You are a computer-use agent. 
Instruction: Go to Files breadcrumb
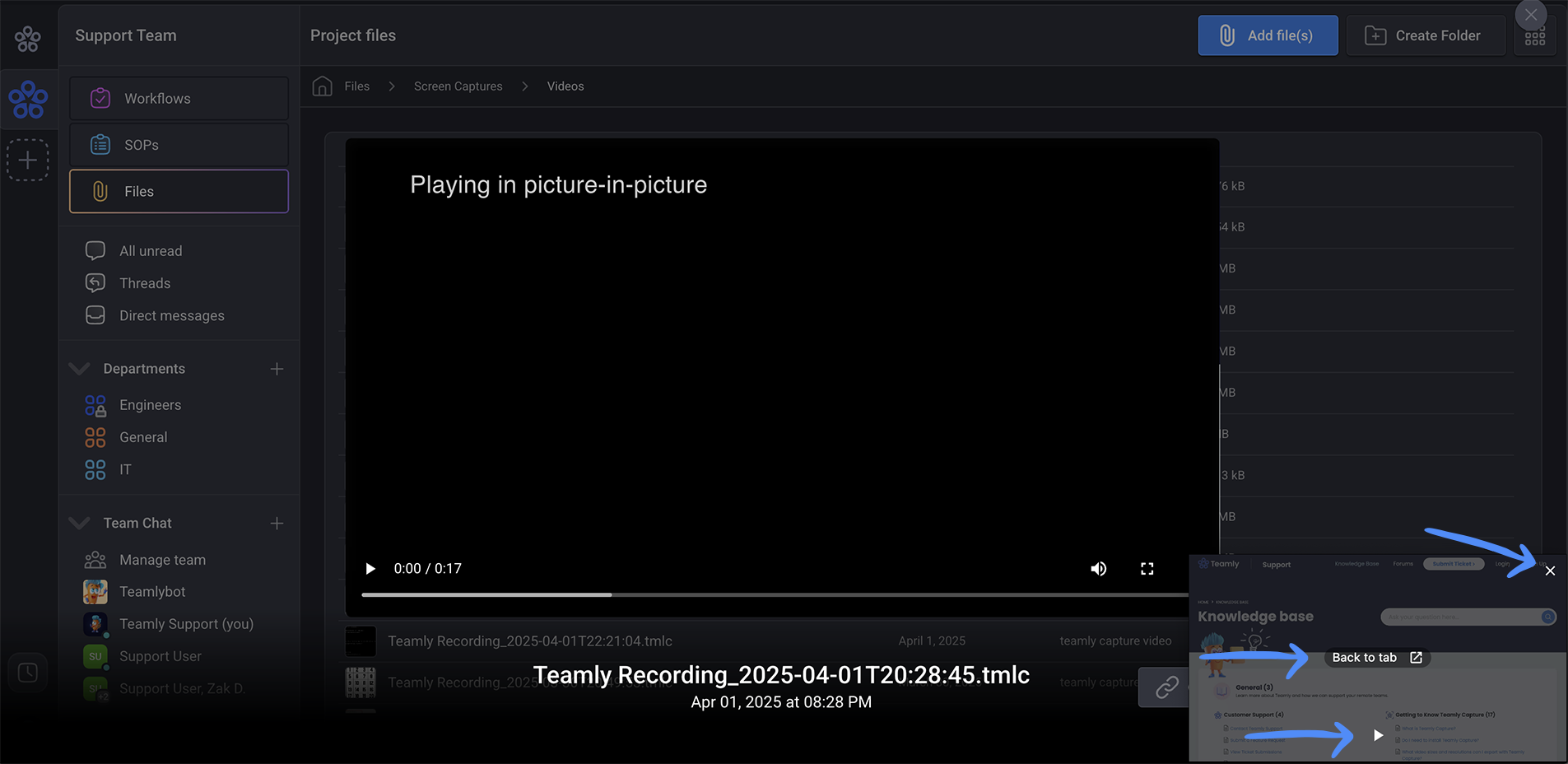click(x=357, y=86)
